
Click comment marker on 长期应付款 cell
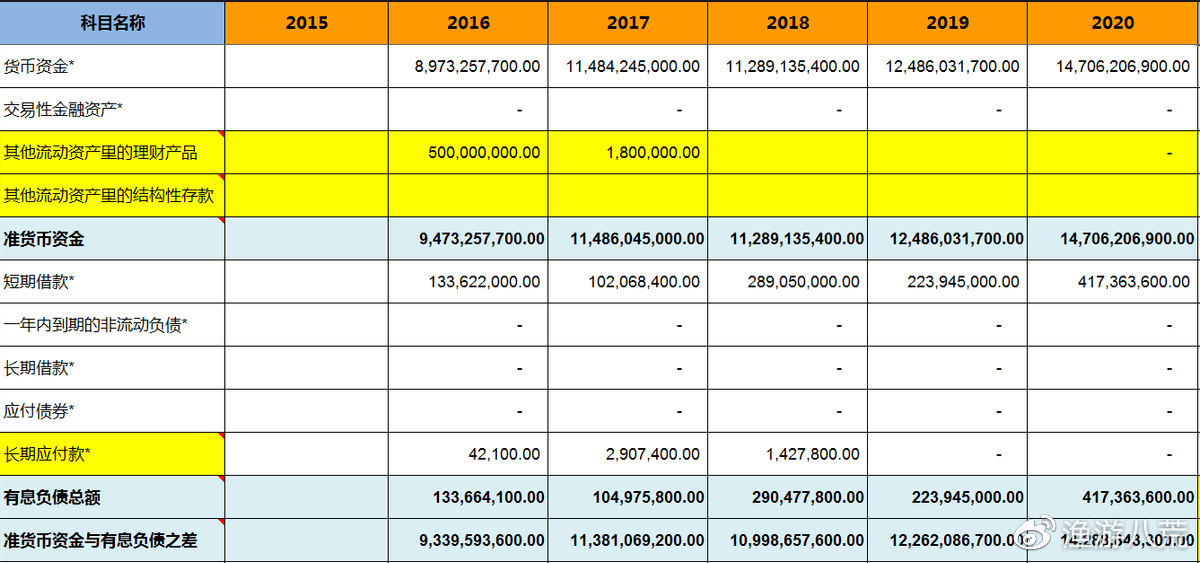point(221,436)
